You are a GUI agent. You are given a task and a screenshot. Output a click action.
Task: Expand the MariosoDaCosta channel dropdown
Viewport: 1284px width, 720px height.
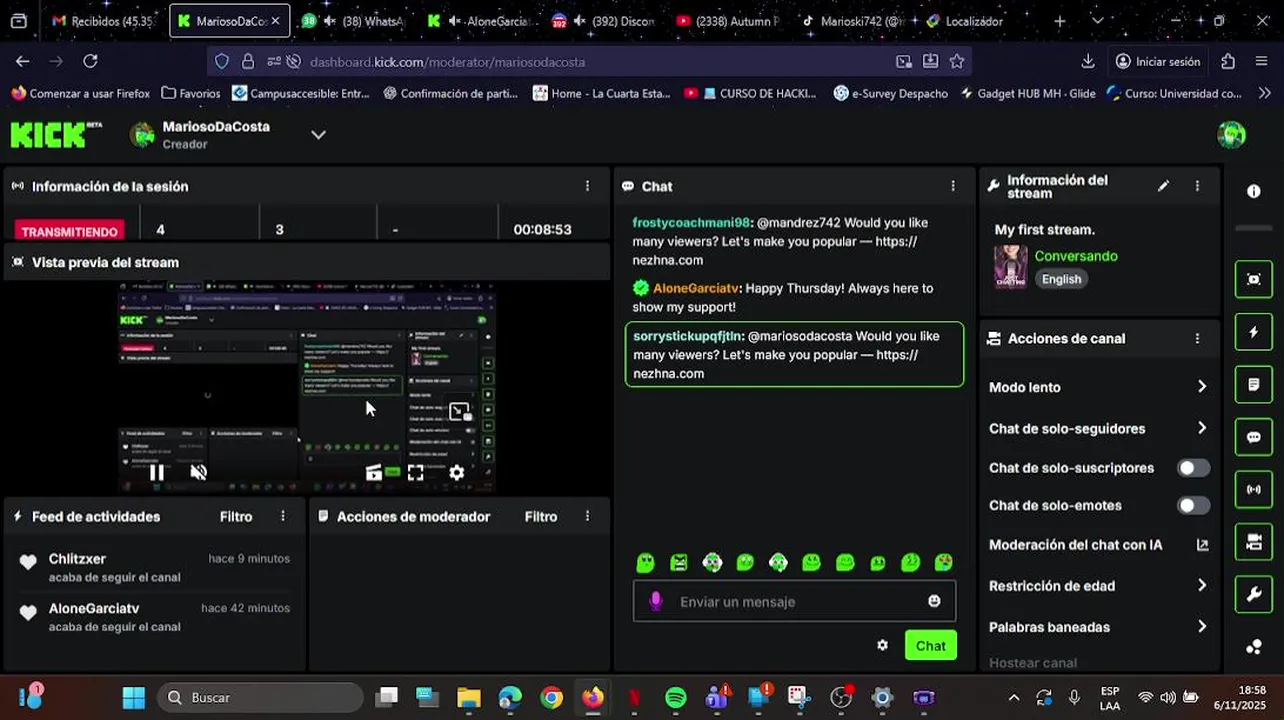[318, 134]
